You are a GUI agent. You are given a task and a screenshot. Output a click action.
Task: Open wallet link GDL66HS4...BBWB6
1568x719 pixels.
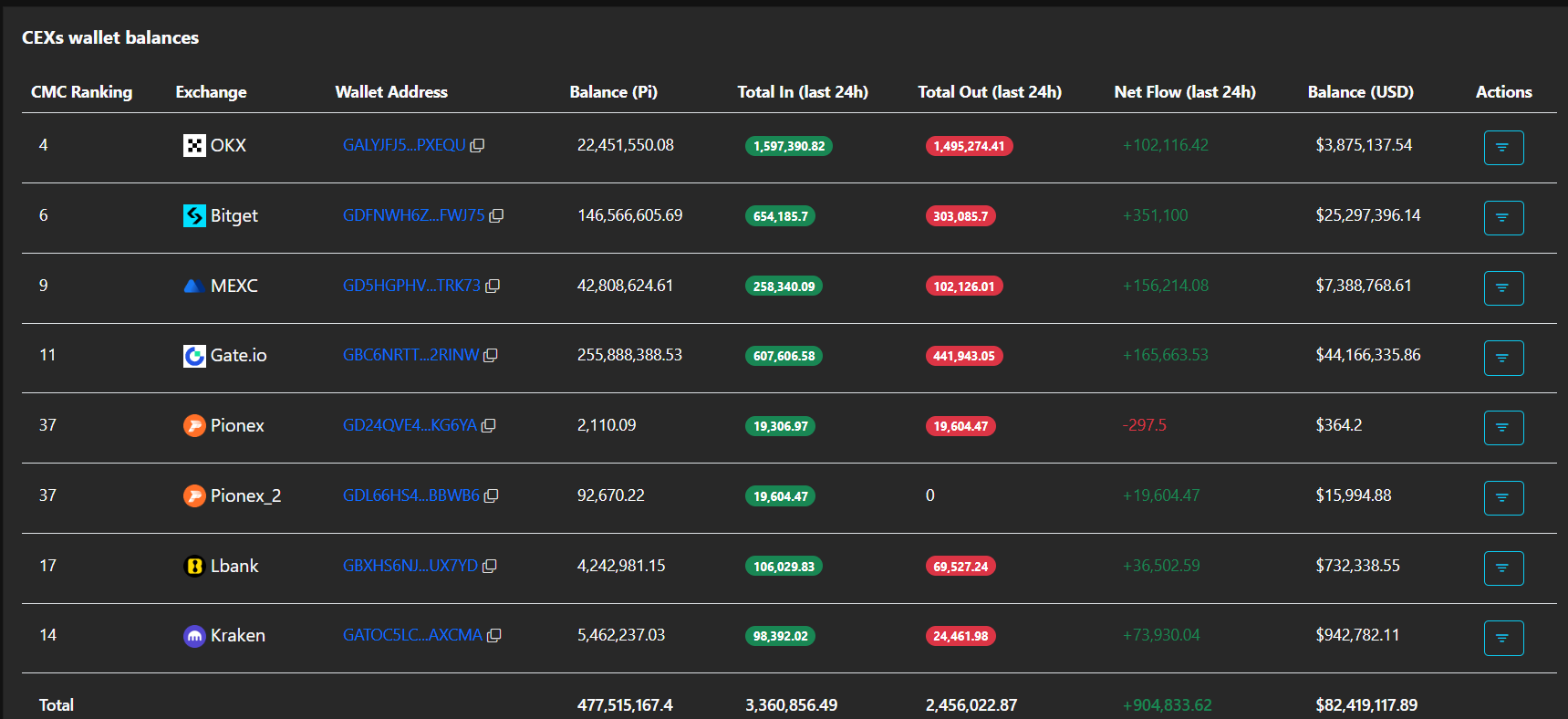(x=411, y=495)
